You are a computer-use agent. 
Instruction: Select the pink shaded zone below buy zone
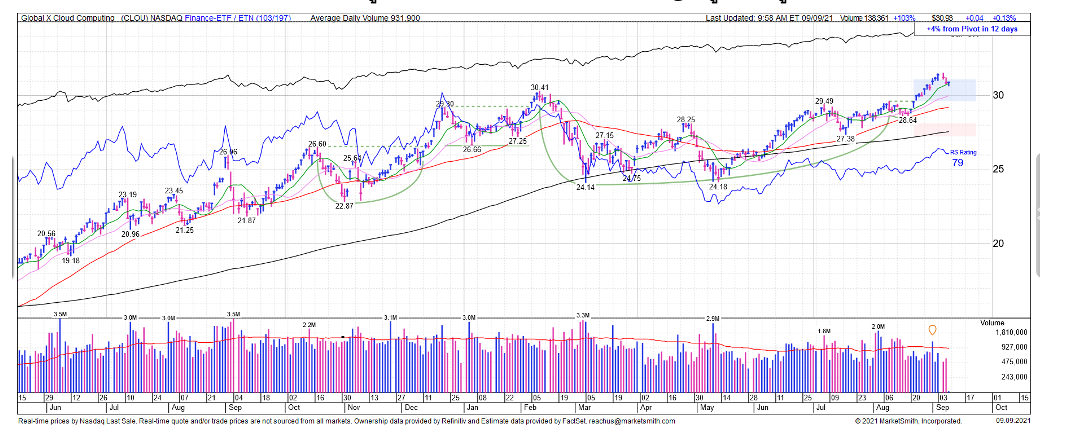961,130
